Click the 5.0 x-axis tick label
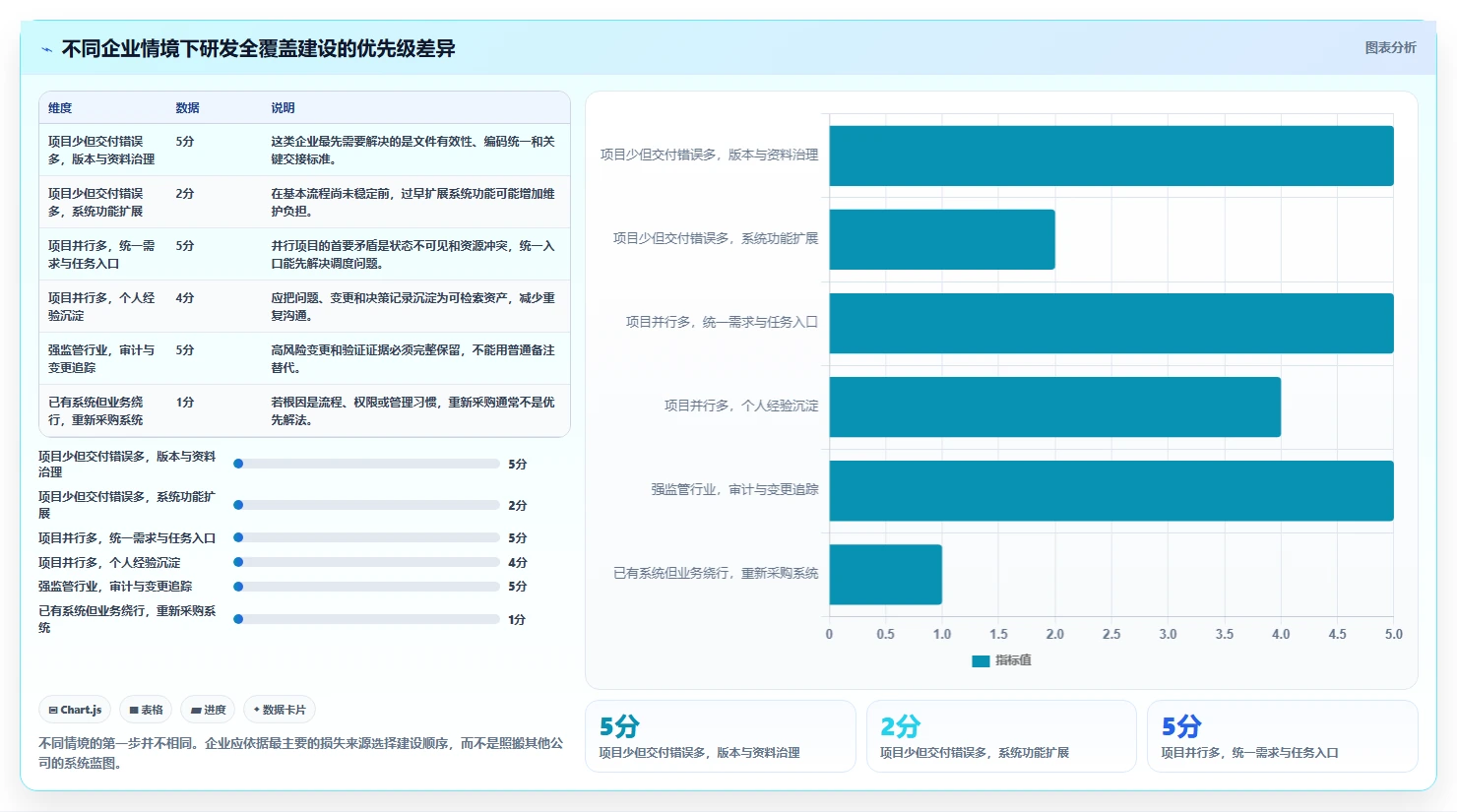 click(x=1394, y=634)
